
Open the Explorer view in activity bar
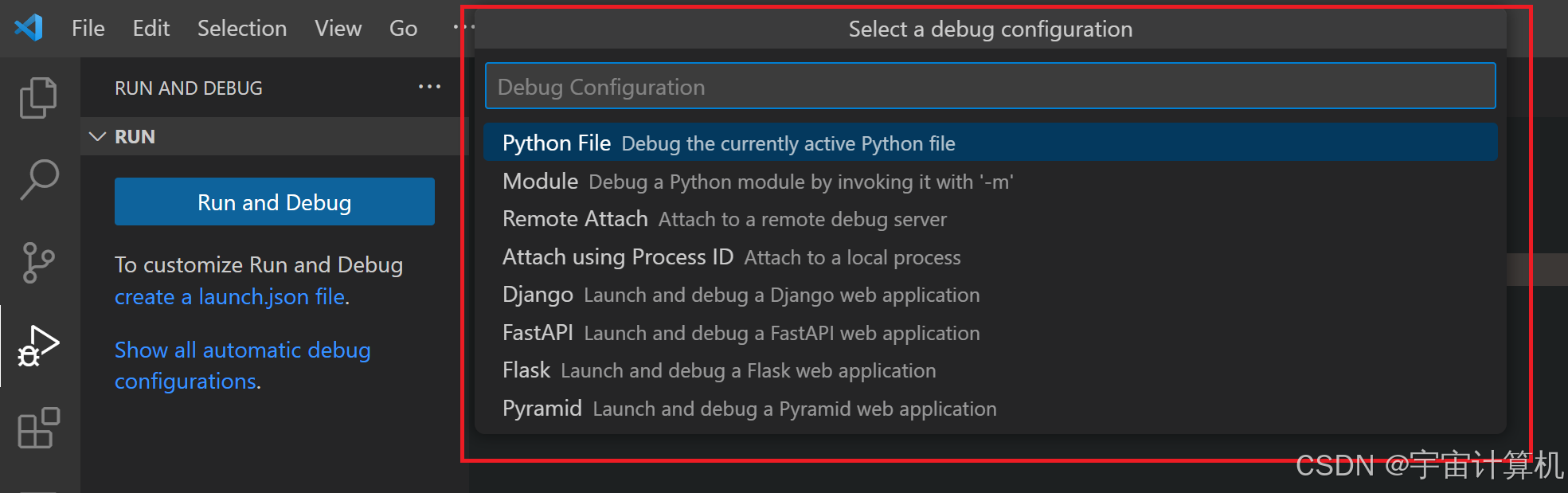click(x=38, y=97)
